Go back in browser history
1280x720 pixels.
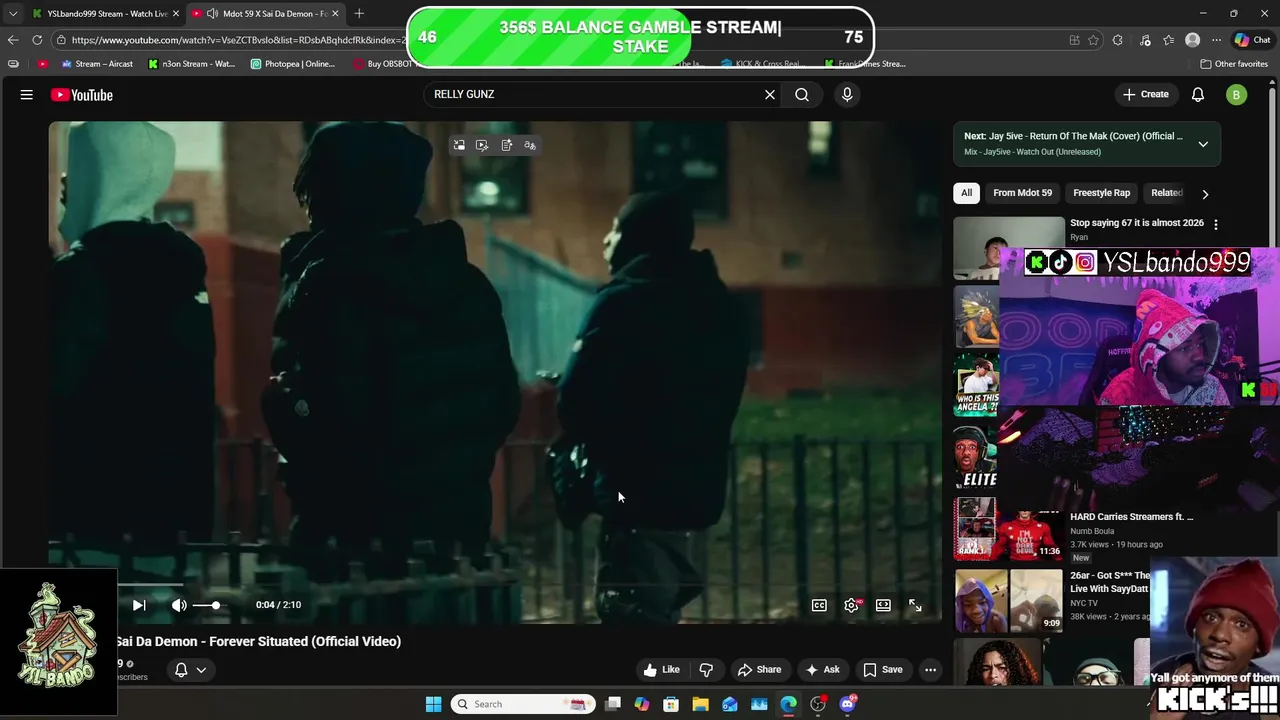(x=13, y=40)
